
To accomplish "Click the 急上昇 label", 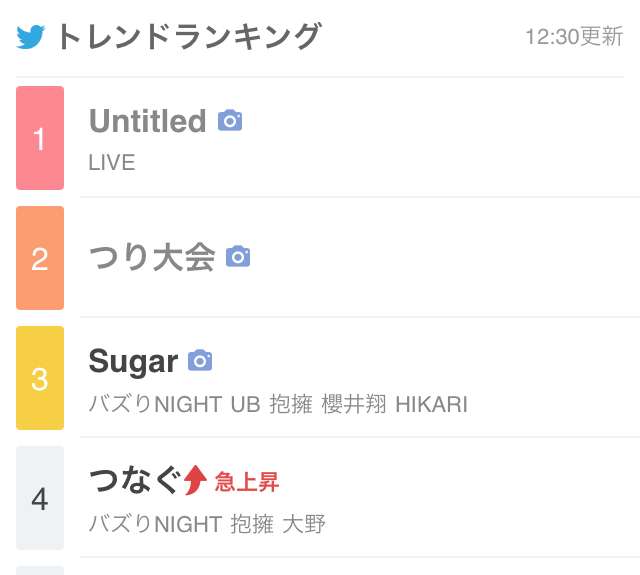I will click(247, 482).
